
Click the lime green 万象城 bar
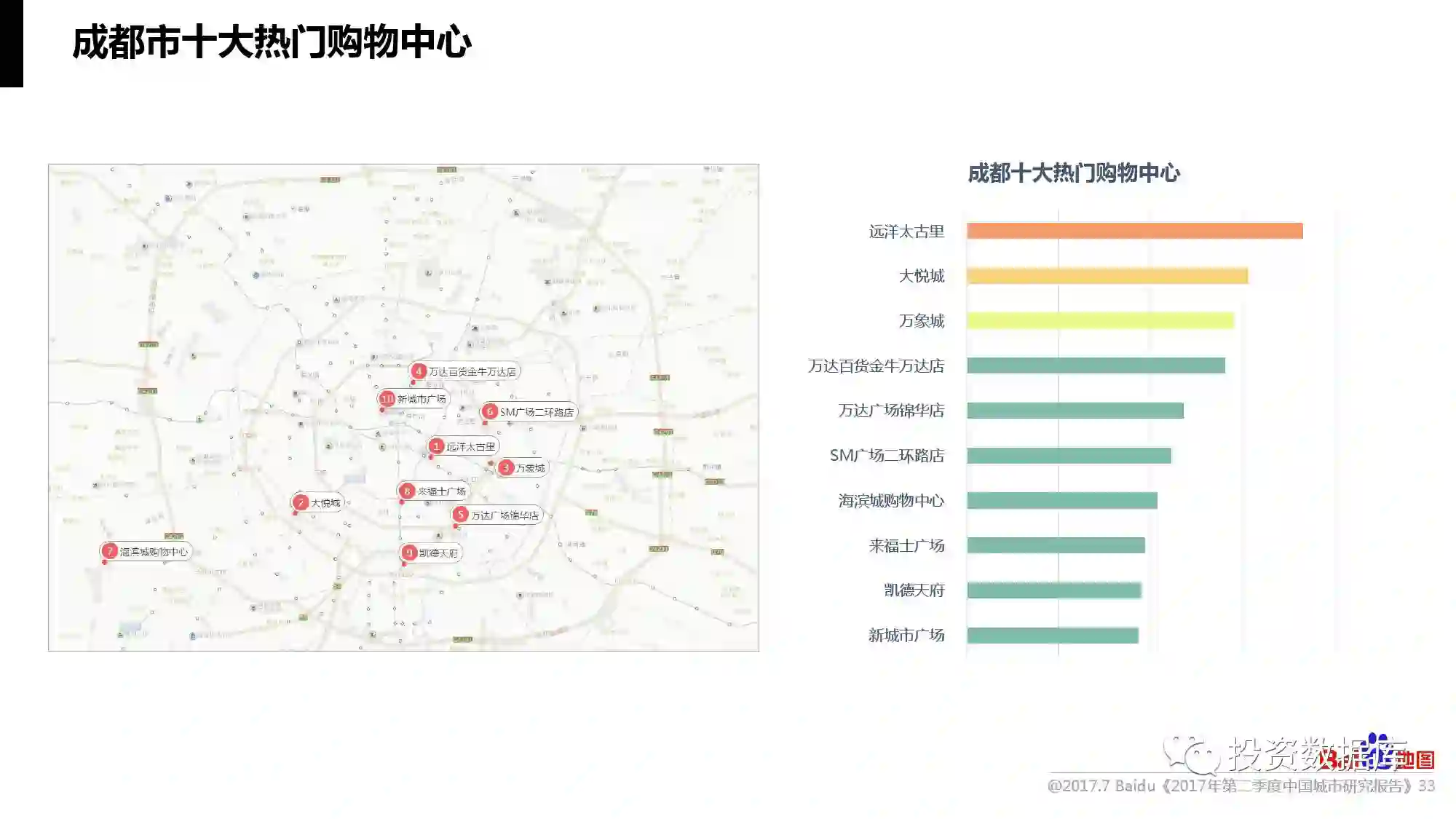[x=1100, y=320]
